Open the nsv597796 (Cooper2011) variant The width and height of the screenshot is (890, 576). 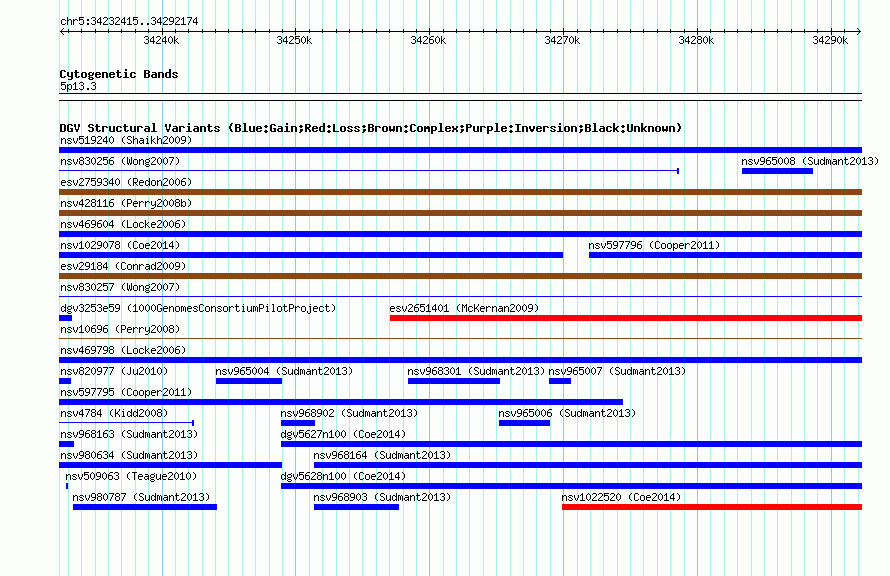pos(654,245)
